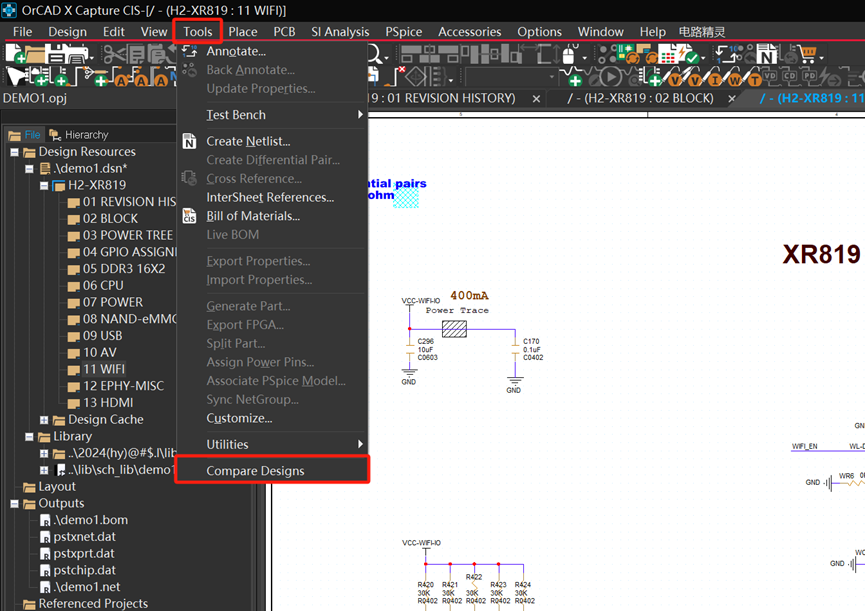Choose Customize... from the Tools menu
865x611 pixels.
(273, 419)
